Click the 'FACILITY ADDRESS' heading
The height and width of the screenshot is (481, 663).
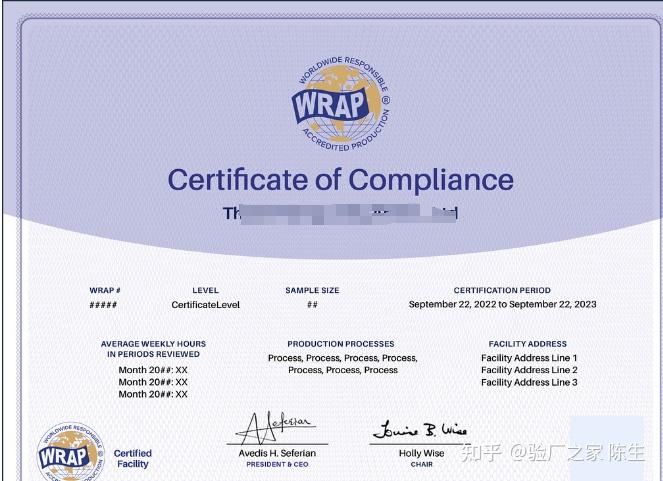tap(528, 344)
